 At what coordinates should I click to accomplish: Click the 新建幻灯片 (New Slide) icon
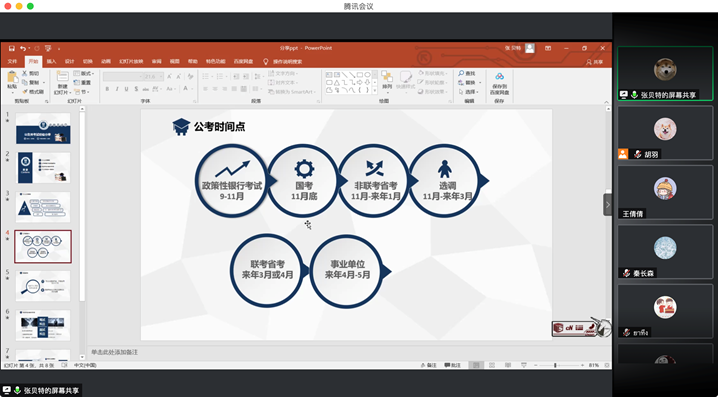[x=62, y=77]
